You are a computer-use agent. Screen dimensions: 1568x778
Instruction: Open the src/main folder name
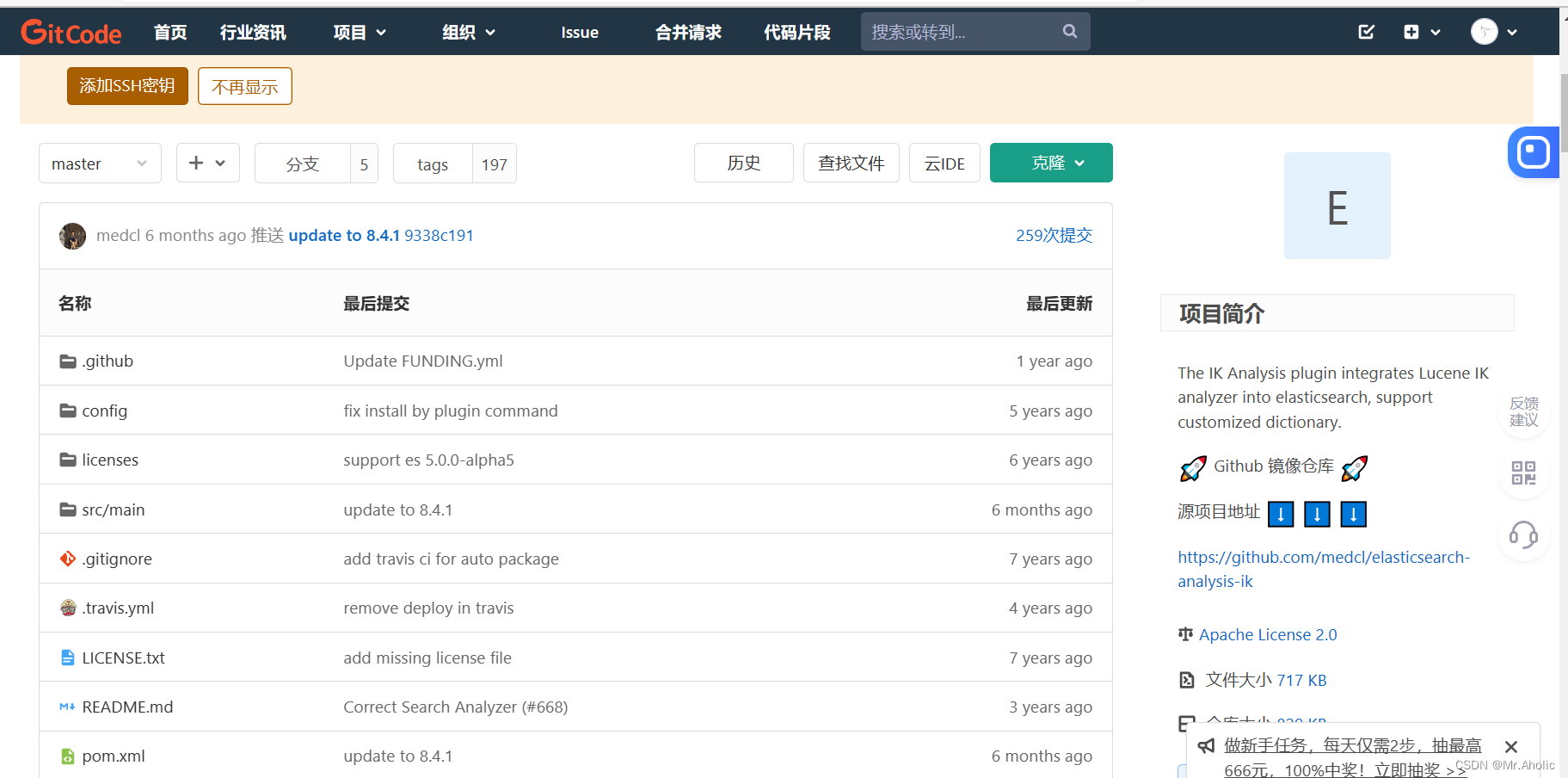coord(114,509)
